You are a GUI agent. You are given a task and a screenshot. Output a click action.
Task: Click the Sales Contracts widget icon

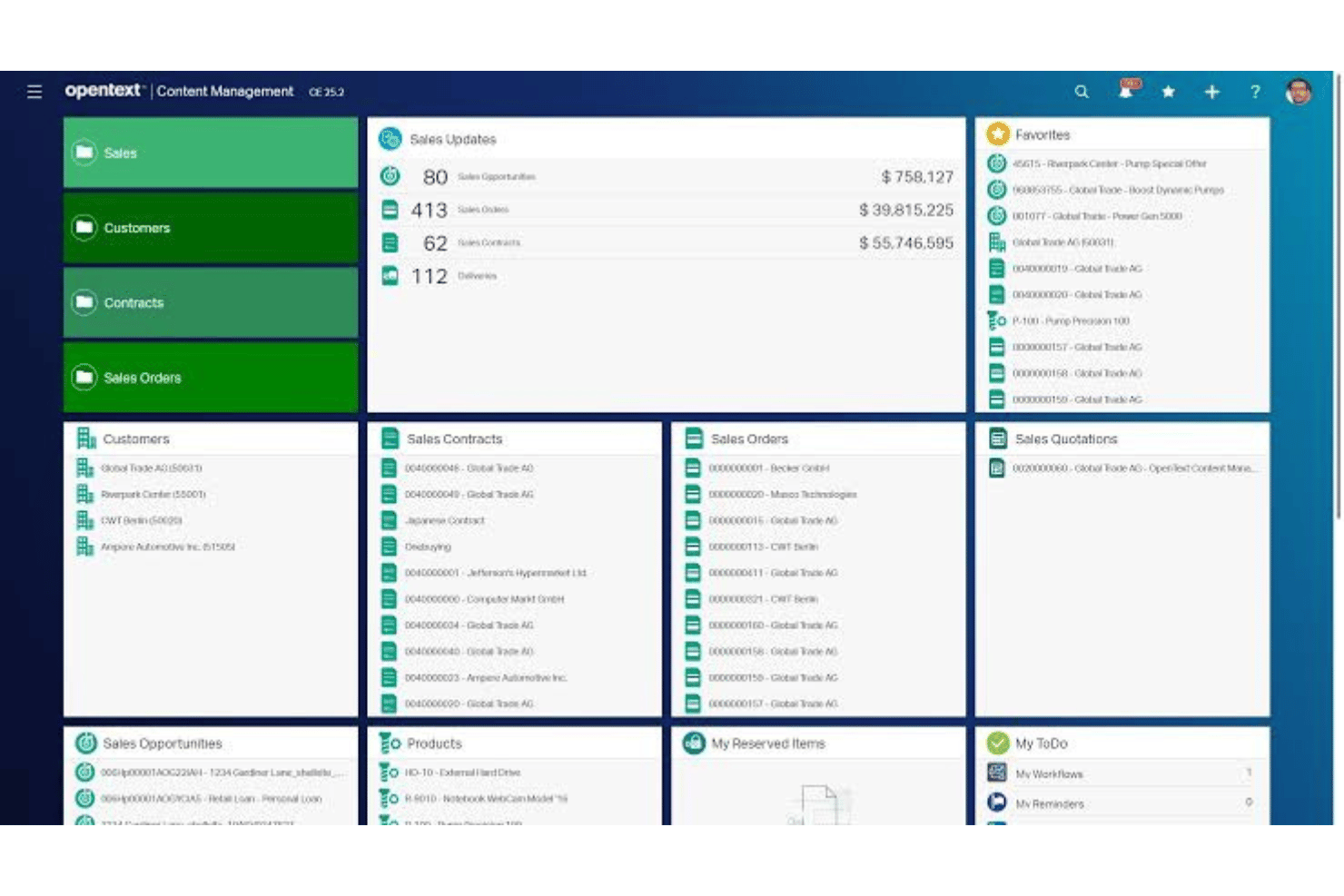(x=390, y=438)
